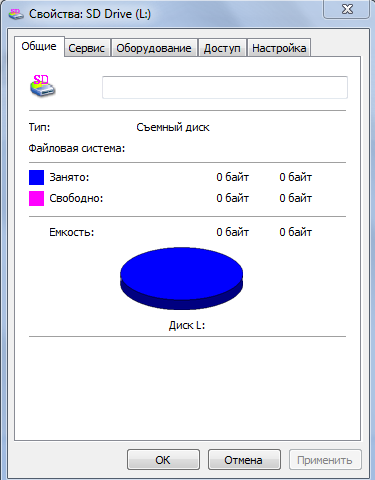
Task: Click the Файловая система label
Action: 77,148
